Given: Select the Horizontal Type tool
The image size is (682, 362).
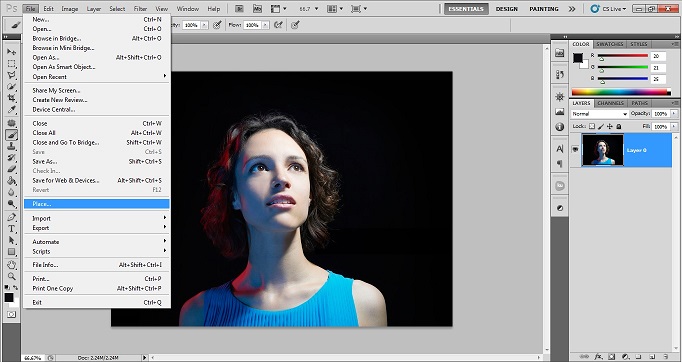Looking at the screenshot, I should 11,229.
